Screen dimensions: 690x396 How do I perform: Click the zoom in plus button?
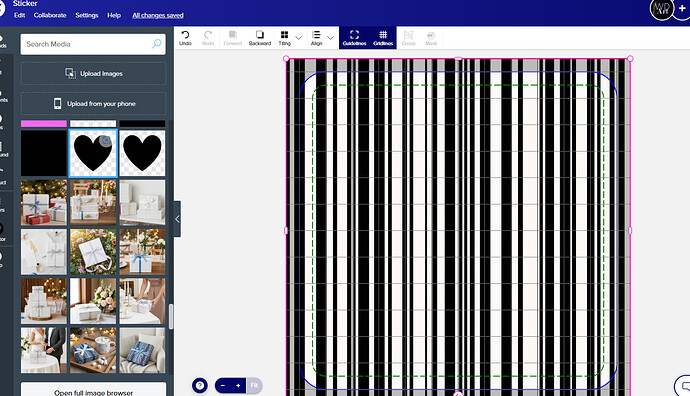coord(238,385)
